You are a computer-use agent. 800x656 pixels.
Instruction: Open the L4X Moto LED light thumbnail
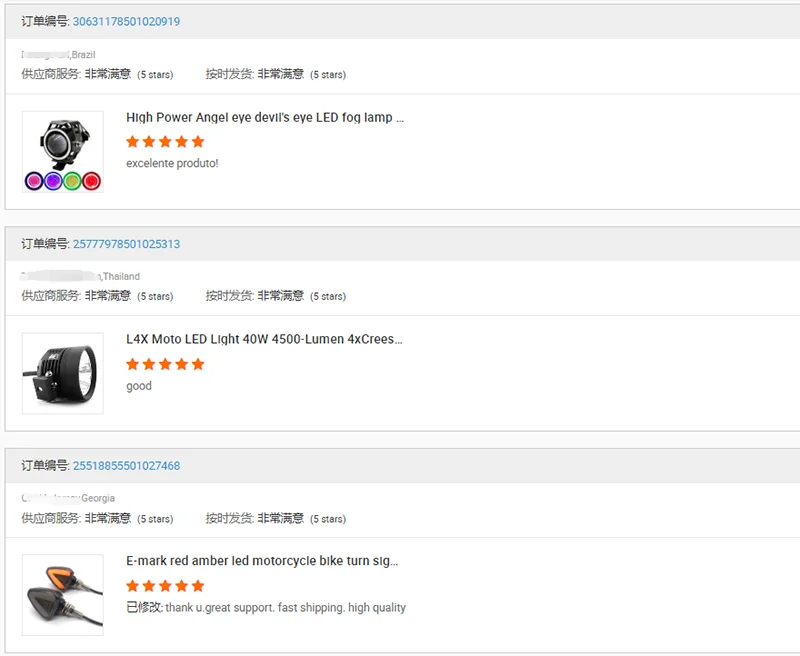(x=62, y=373)
